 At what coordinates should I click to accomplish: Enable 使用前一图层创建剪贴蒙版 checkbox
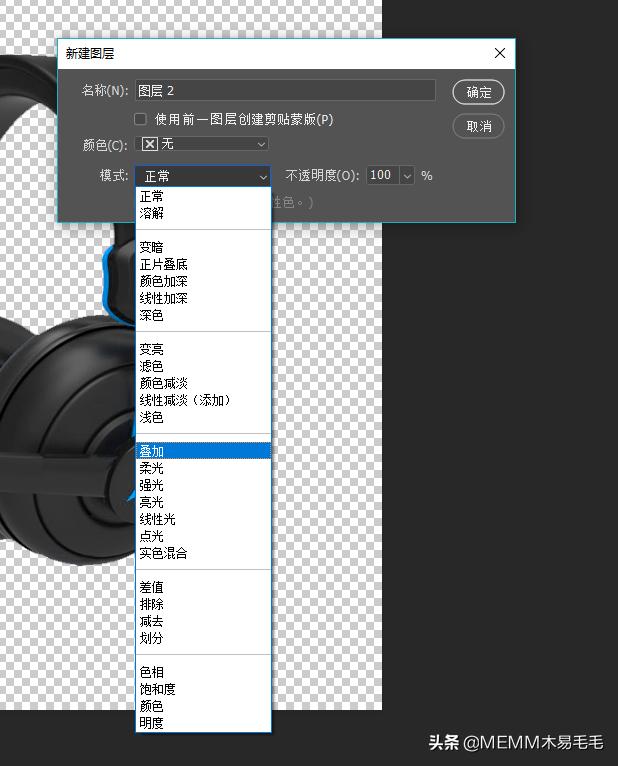point(140,119)
